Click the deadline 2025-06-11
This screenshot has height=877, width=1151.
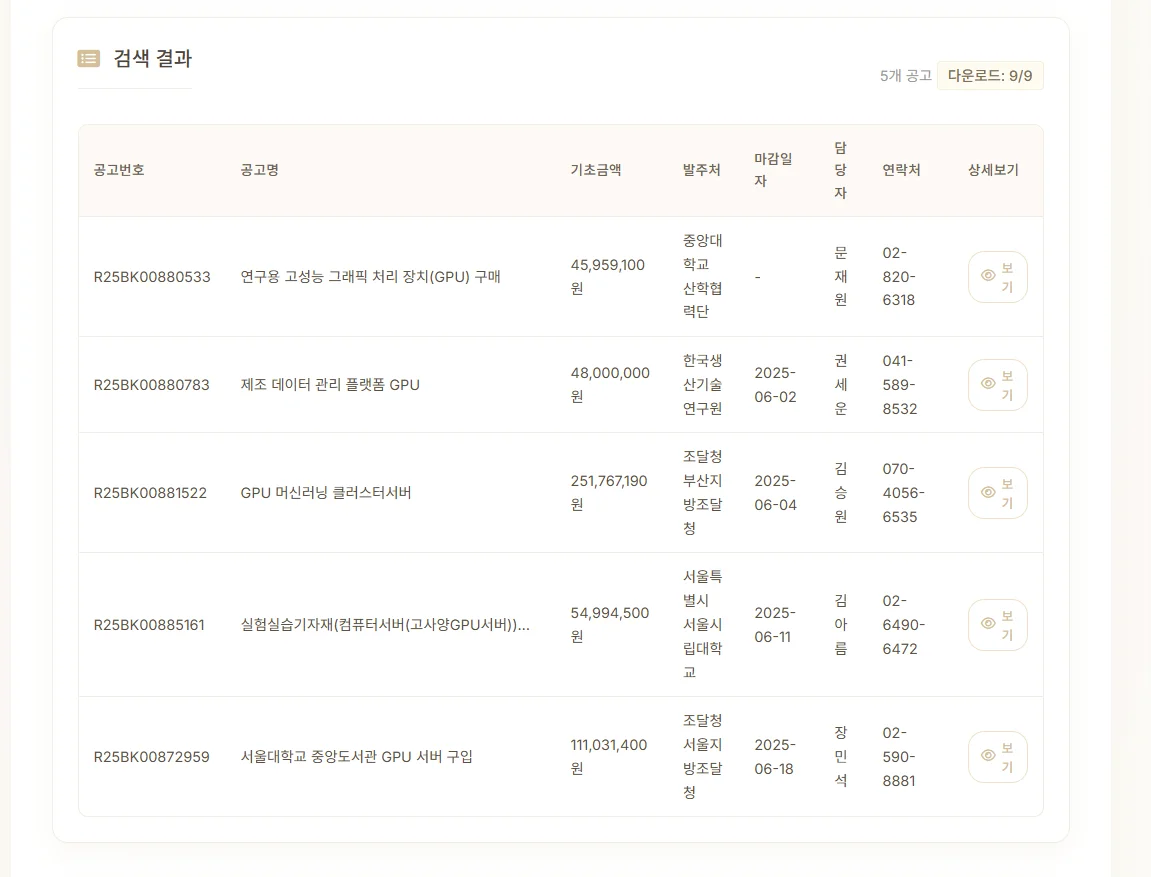pos(775,625)
